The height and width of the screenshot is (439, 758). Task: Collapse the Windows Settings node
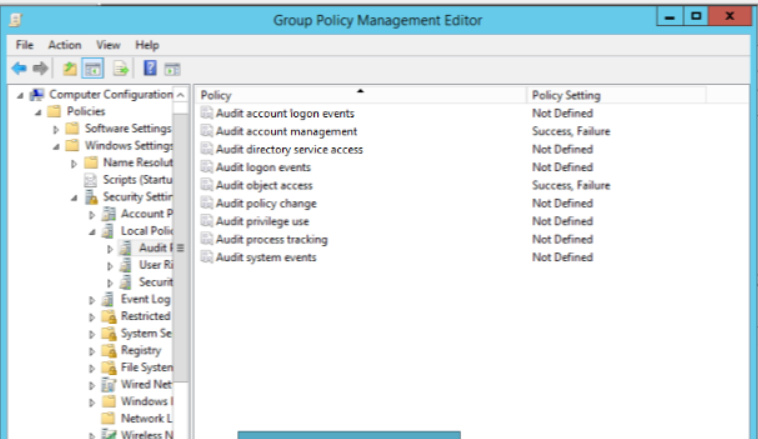pyautogui.click(x=57, y=146)
